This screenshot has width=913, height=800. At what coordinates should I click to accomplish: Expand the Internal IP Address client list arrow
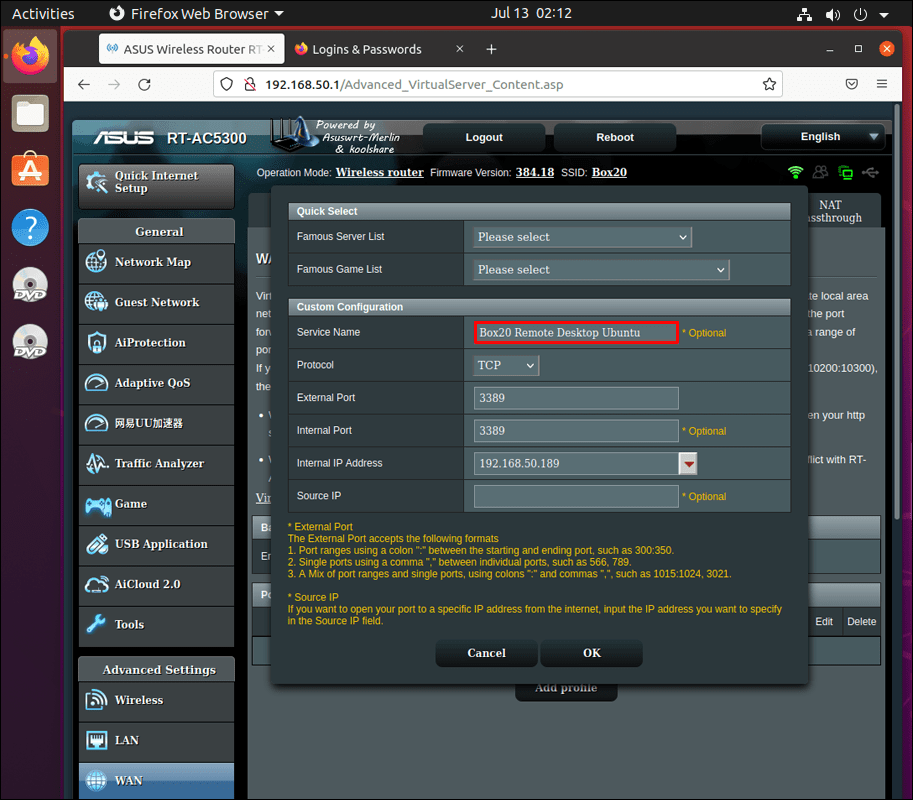pyautogui.click(x=688, y=464)
